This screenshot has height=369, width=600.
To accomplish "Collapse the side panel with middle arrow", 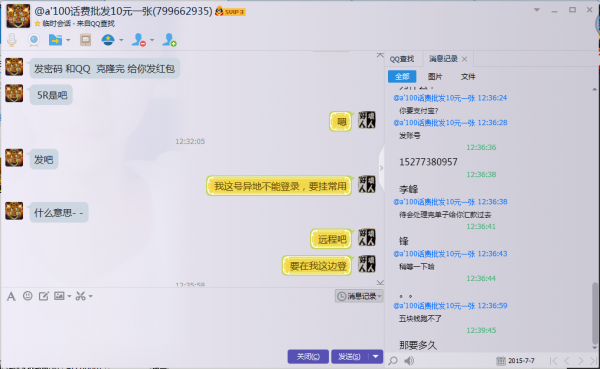I will (x=381, y=168).
